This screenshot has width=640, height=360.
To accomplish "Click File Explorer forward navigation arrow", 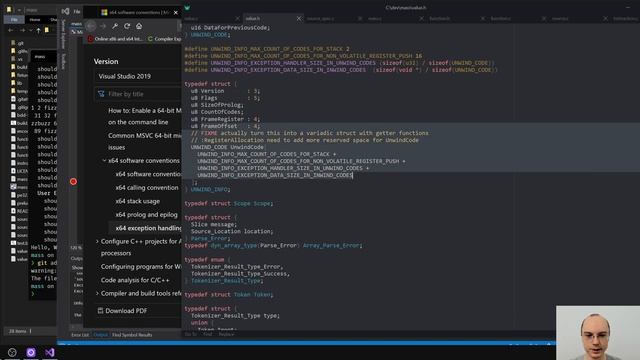I will click(22, 30).
